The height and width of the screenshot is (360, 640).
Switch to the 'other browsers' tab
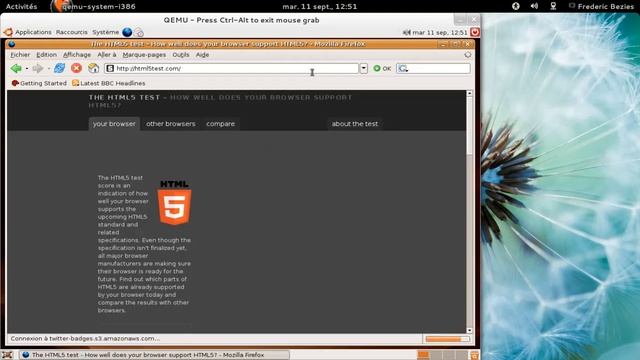coord(171,124)
